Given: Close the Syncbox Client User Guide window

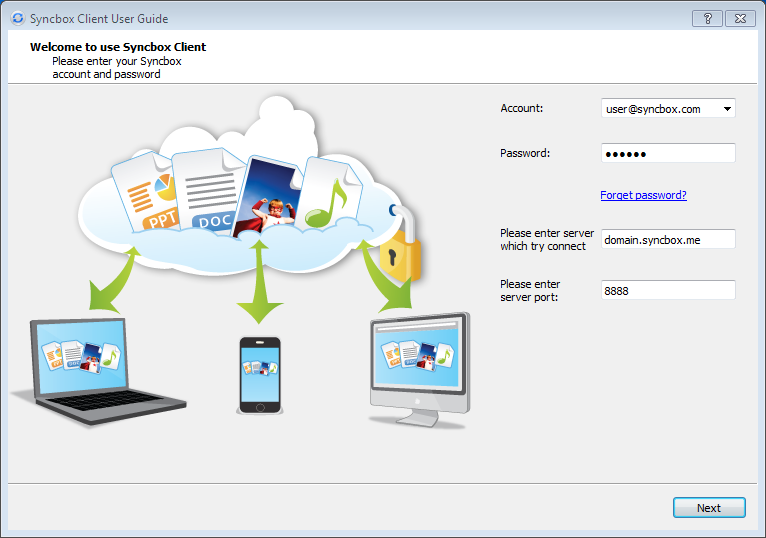Looking at the screenshot, I should click(x=740, y=19).
